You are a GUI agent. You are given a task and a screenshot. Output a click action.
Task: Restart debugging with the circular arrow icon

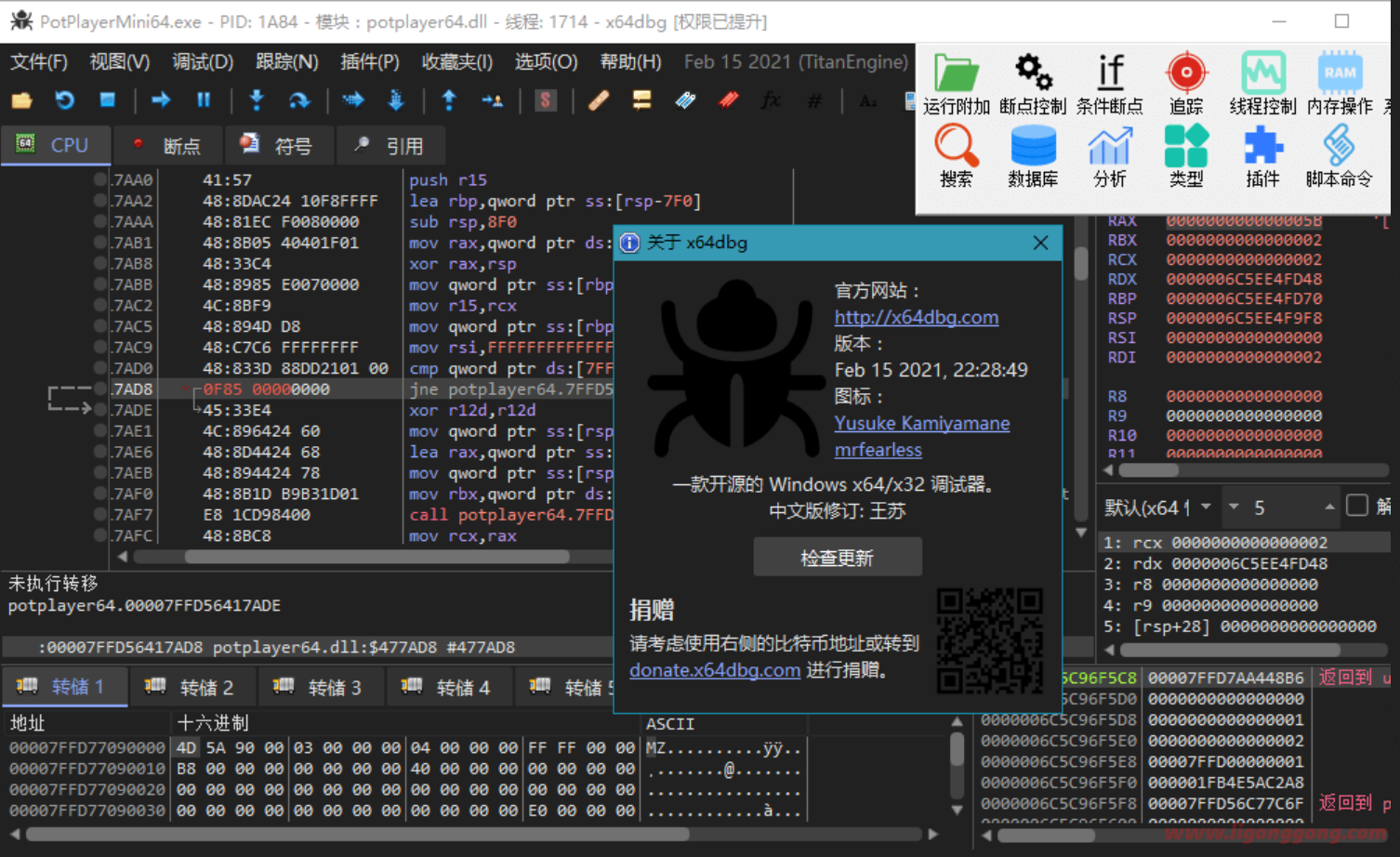[x=64, y=100]
